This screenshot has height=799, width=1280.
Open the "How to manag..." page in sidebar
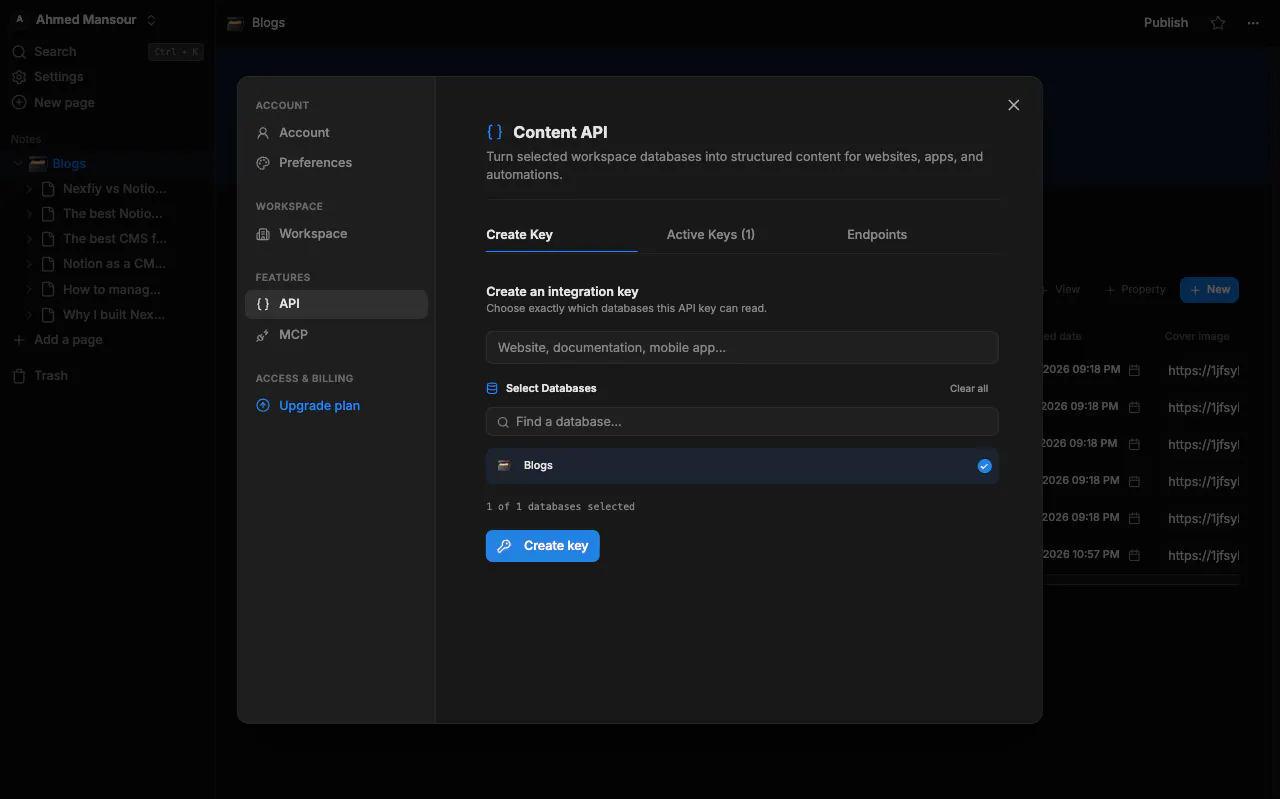click(112, 290)
